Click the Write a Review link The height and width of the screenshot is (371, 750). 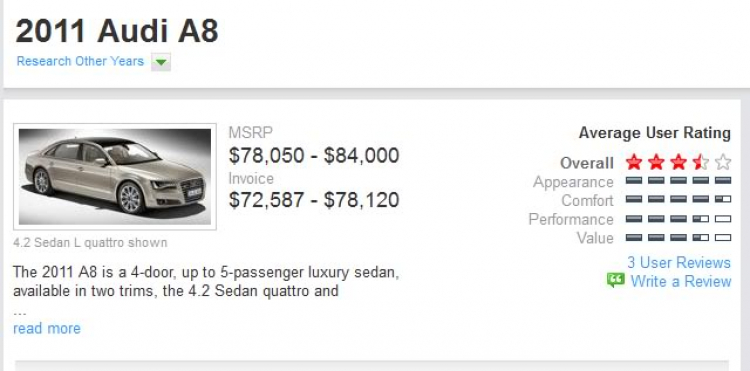click(x=681, y=281)
